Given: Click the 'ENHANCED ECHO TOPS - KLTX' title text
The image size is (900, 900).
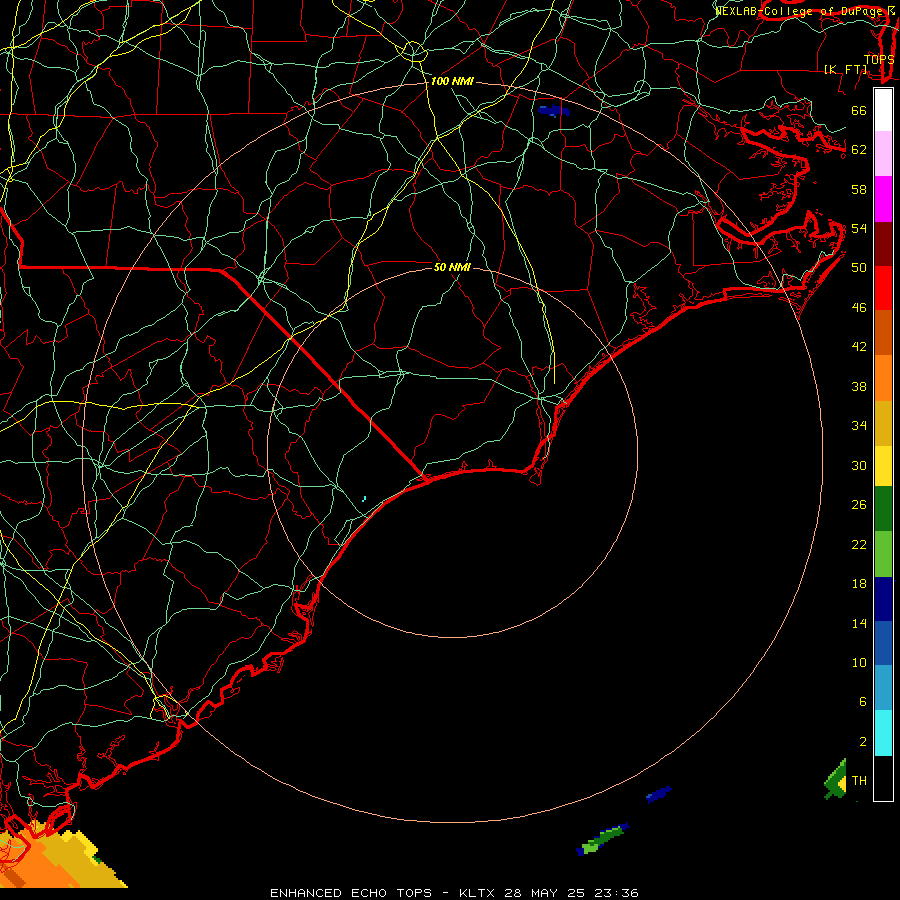Looking at the screenshot, I should pos(385,893).
